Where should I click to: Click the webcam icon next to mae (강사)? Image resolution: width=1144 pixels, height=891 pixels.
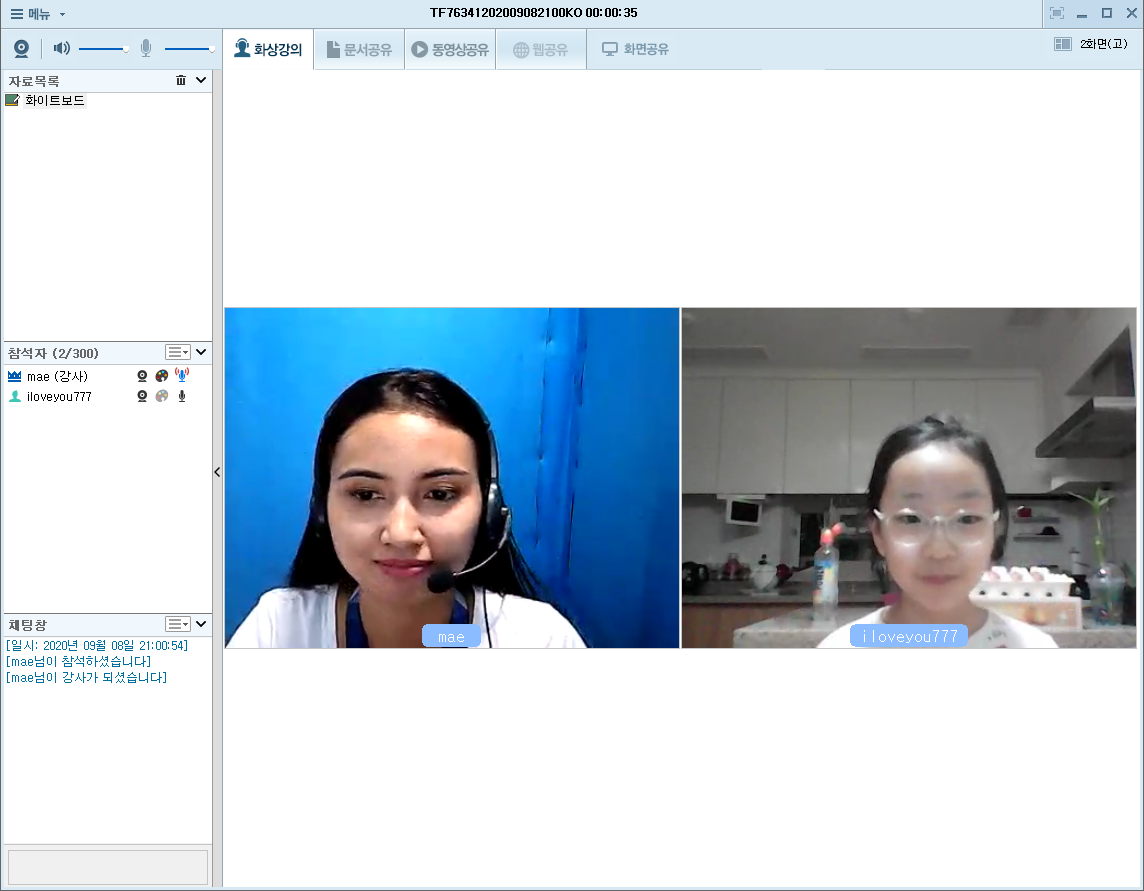coord(142,377)
